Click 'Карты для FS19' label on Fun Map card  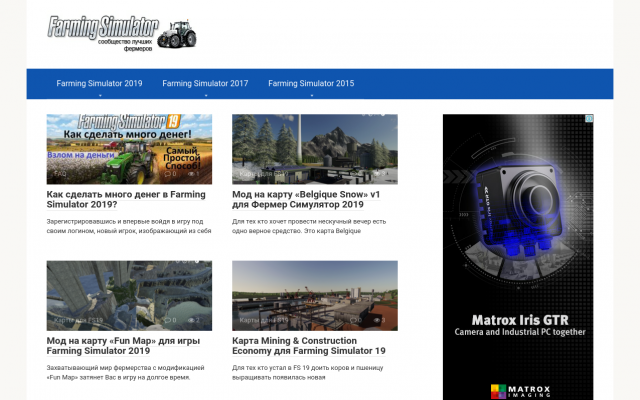(78, 320)
